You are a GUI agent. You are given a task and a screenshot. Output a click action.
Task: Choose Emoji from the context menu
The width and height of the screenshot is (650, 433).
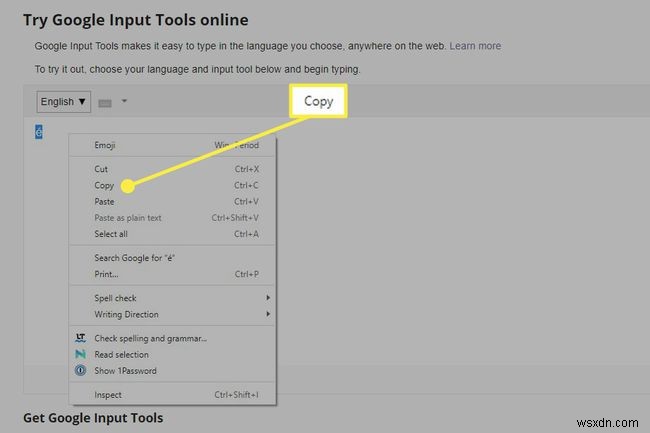172,145
